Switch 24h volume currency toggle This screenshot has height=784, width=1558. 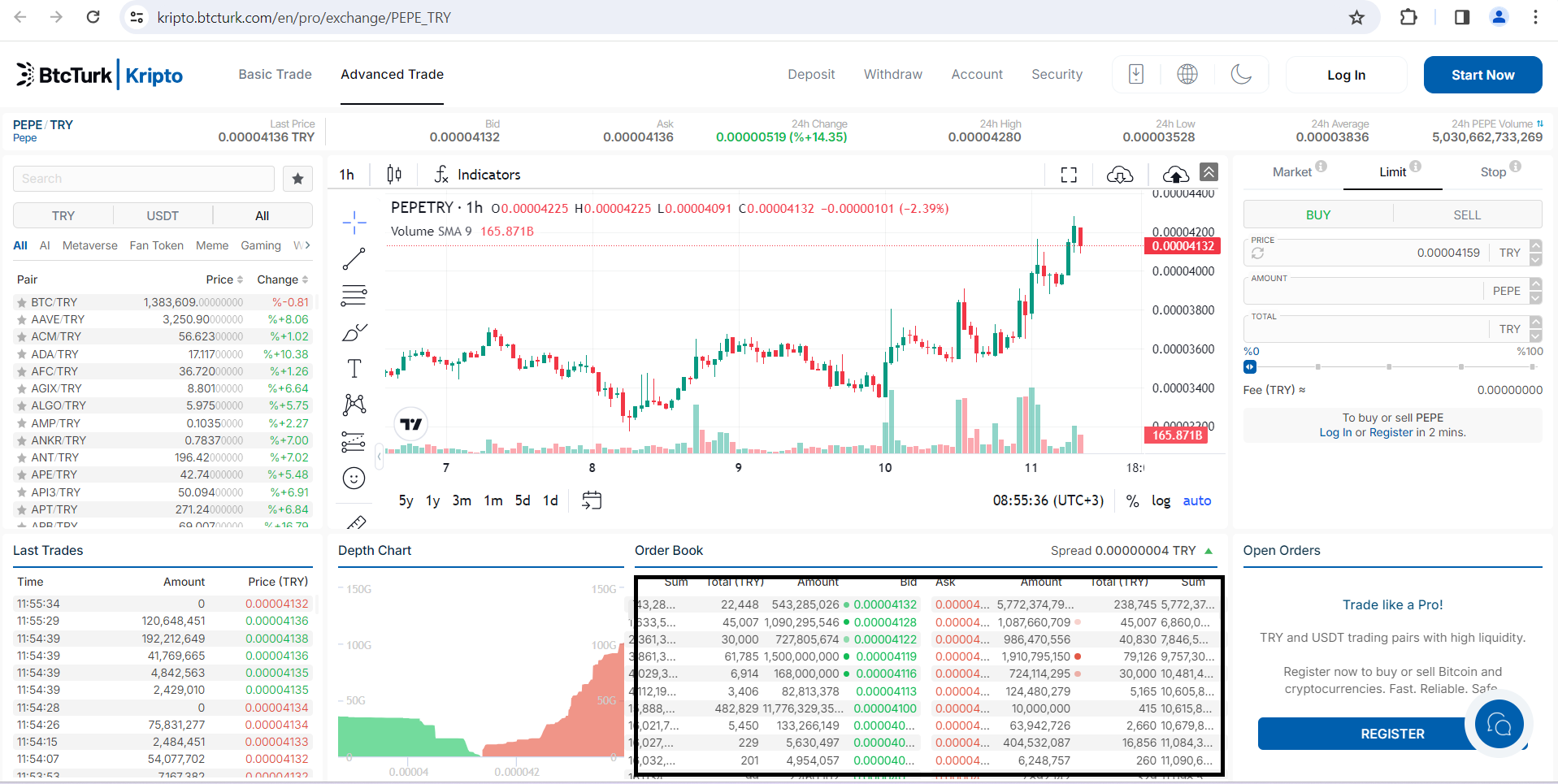pos(1539,123)
